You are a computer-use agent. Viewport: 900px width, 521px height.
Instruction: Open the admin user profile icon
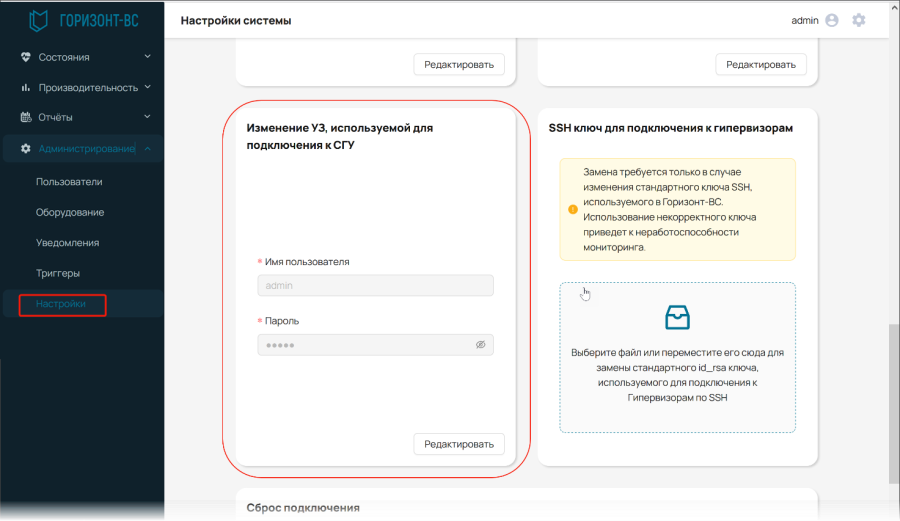[x=832, y=21]
